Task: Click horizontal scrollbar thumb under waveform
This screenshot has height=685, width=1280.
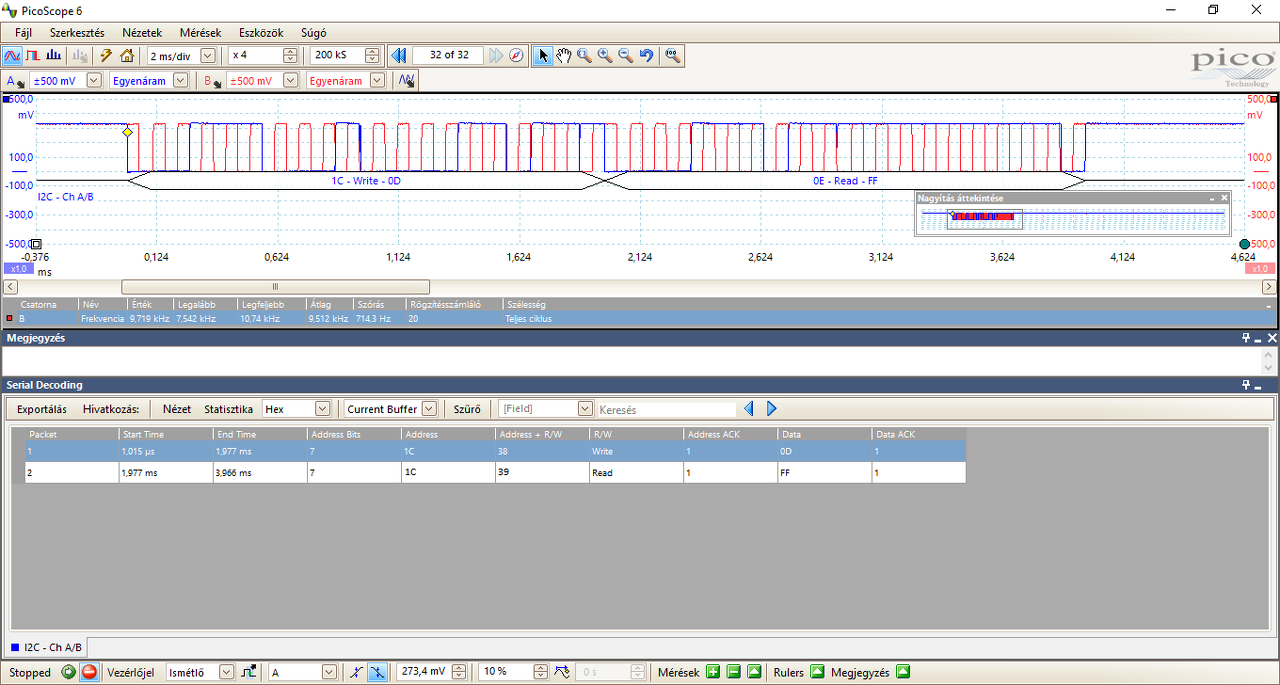Action: pos(275,287)
